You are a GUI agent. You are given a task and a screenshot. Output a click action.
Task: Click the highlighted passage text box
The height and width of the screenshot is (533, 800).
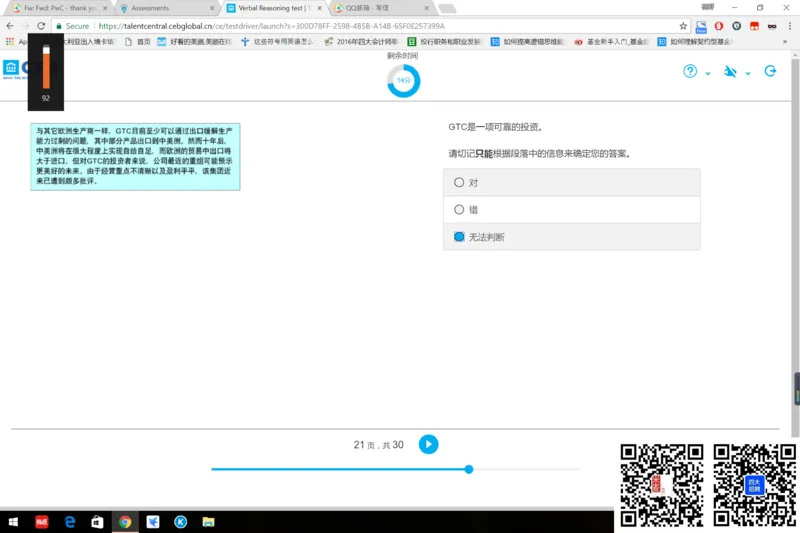coord(135,157)
